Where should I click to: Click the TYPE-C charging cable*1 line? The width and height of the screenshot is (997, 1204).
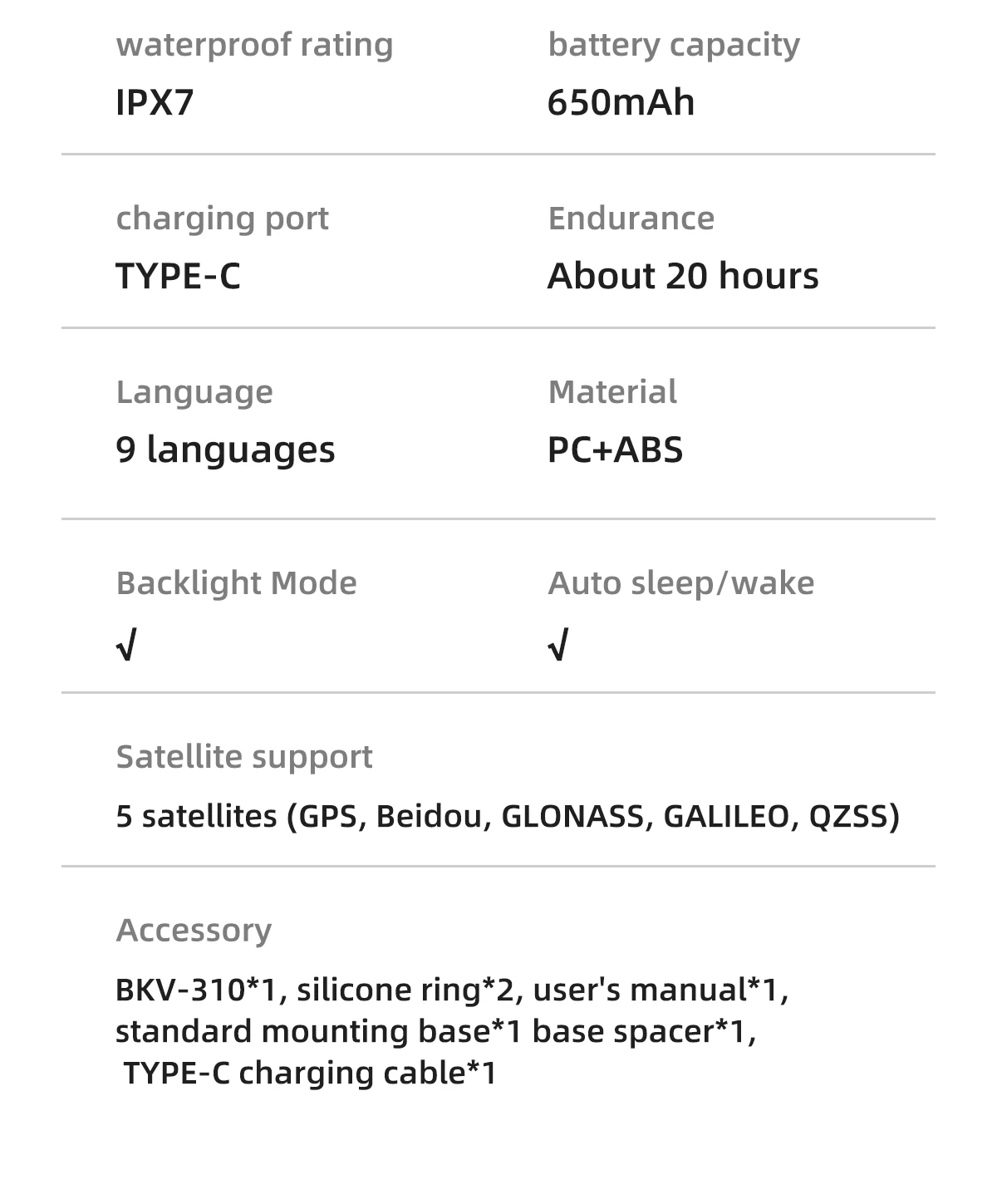click(x=310, y=1073)
